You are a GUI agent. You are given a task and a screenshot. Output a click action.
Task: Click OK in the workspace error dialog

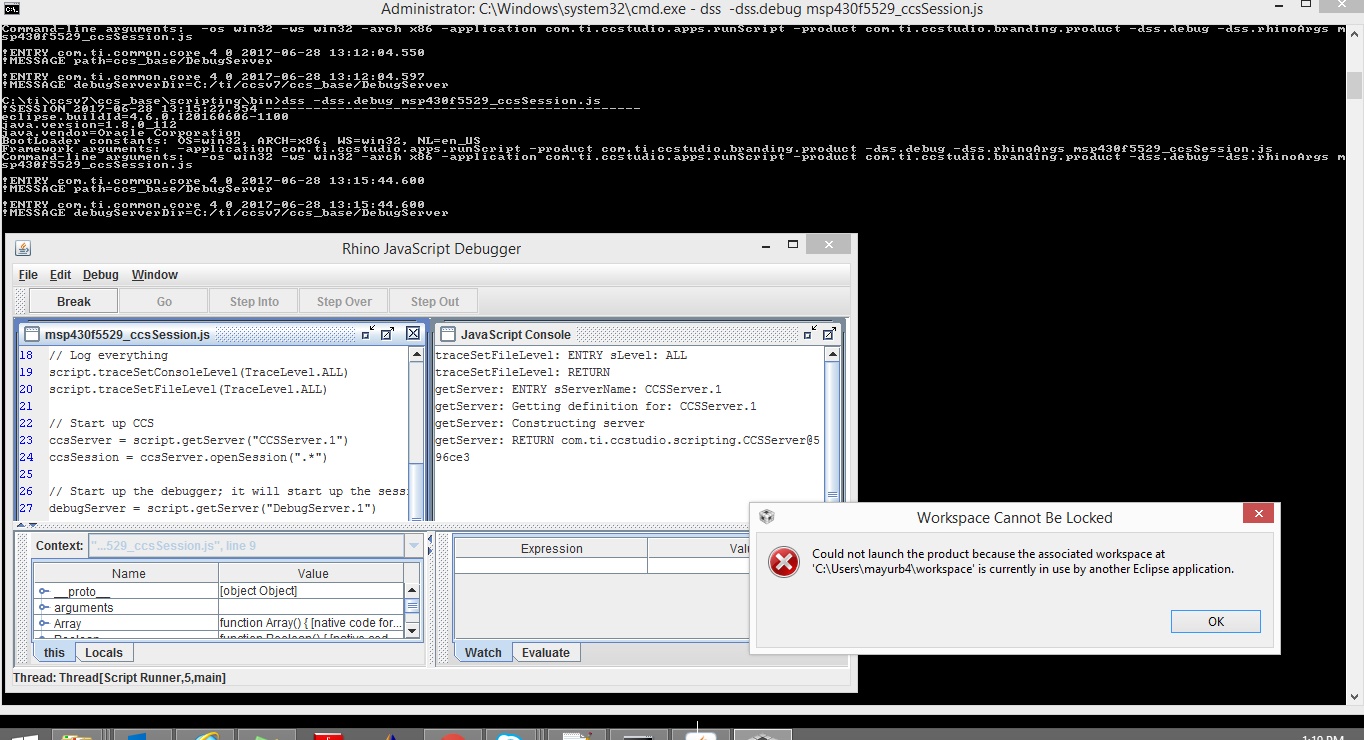(x=1216, y=621)
